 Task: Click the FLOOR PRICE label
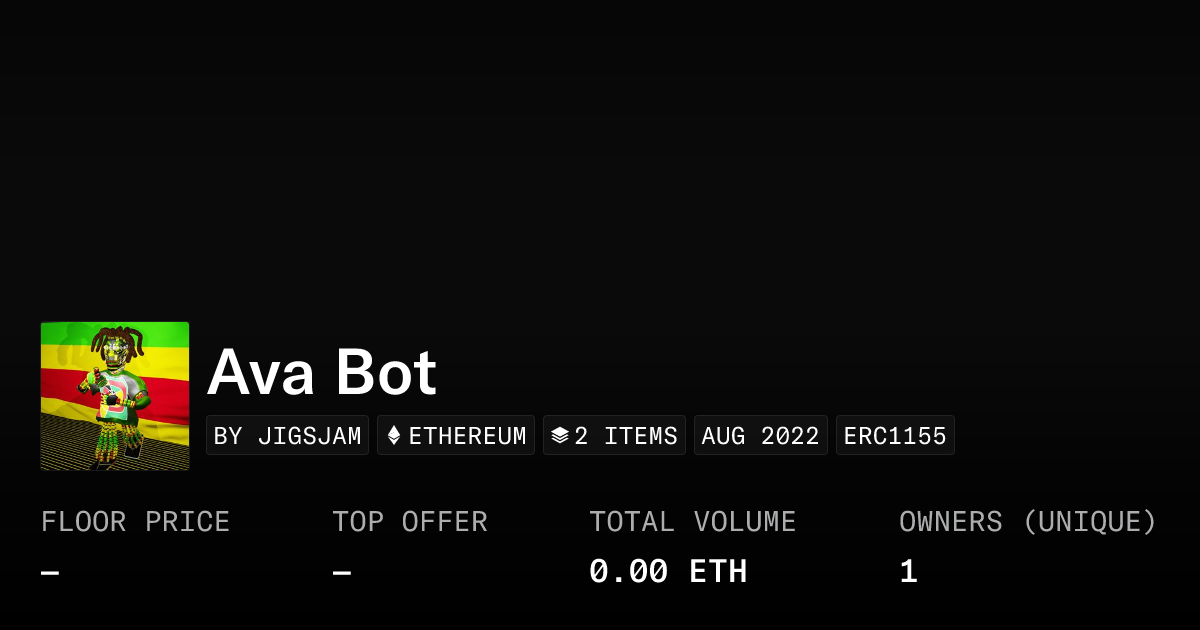[135, 522]
